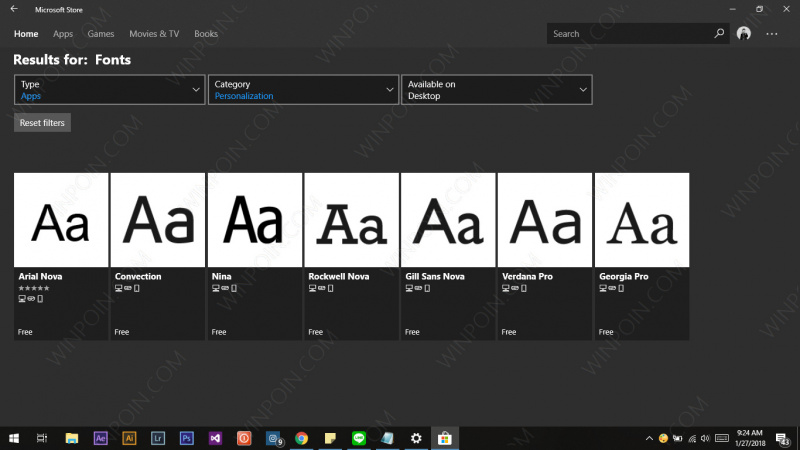
Task: Click the Arial Nova star rating
Action: tap(34, 288)
